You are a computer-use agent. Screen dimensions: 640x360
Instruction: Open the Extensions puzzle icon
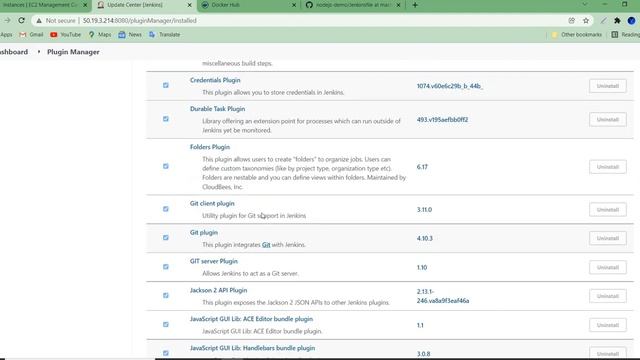(x=617, y=20)
